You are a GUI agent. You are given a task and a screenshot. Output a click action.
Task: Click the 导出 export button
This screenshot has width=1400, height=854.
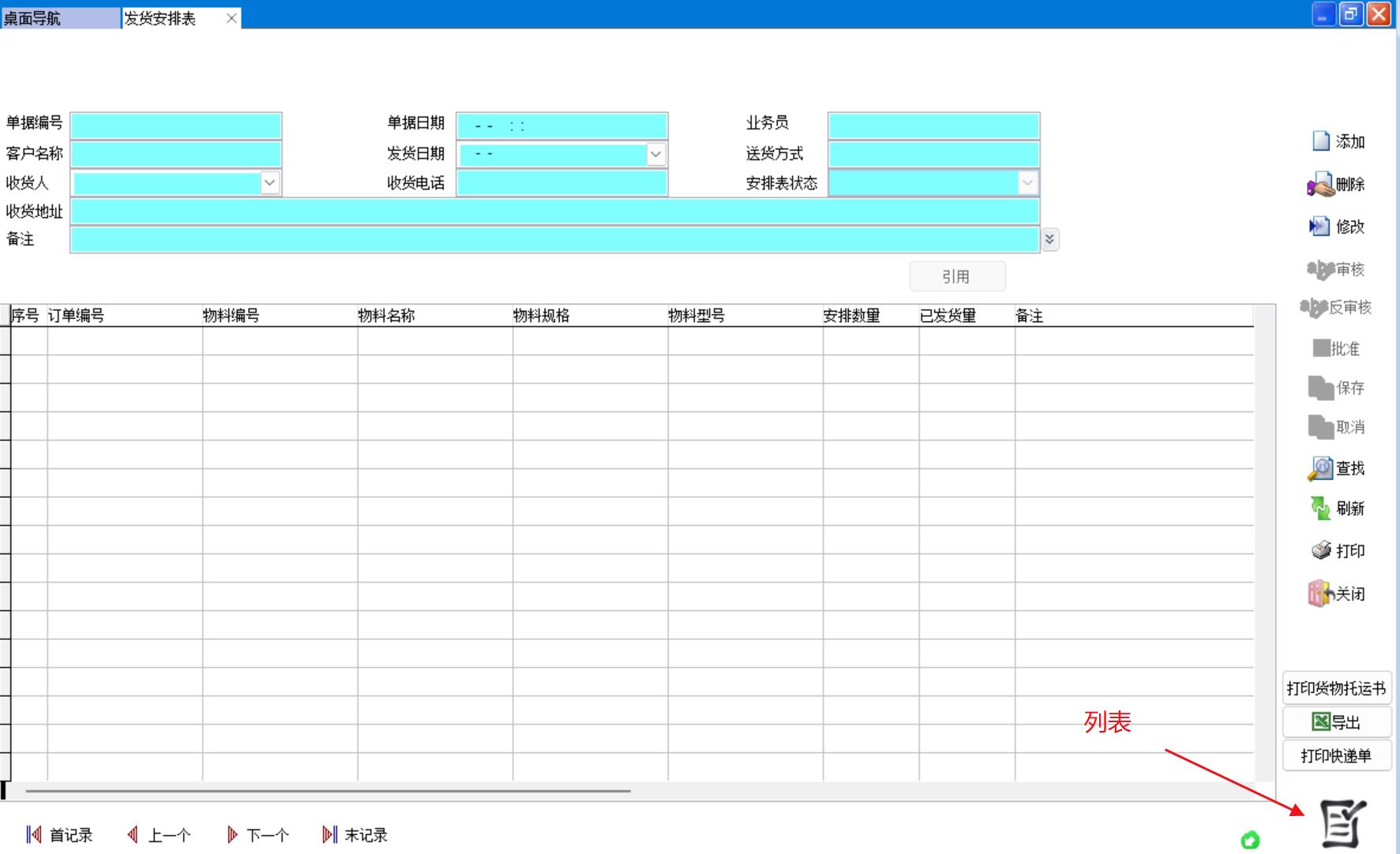(x=1336, y=722)
